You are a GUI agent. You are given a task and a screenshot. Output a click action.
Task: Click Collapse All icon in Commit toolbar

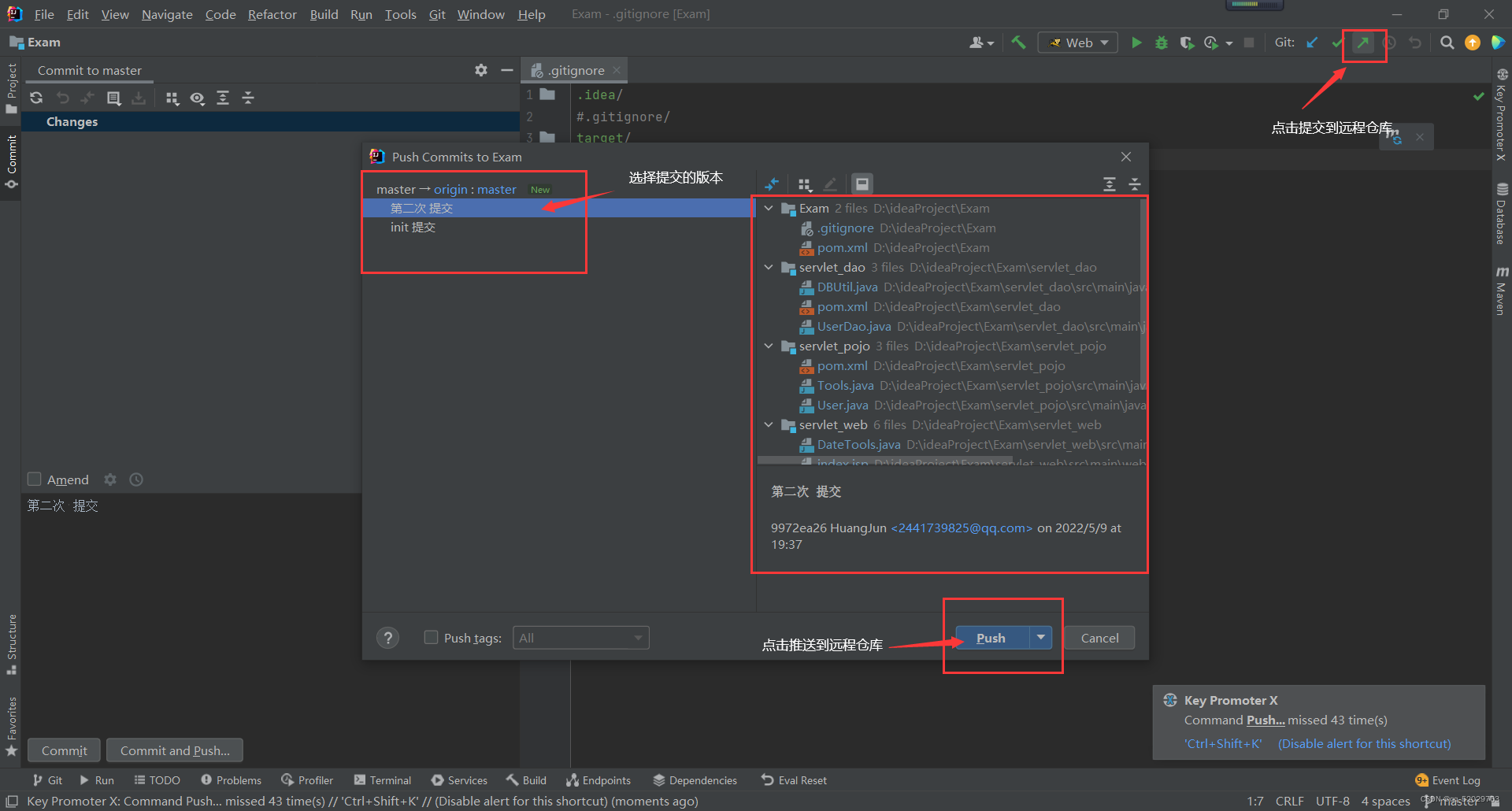click(x=248, y=98)
